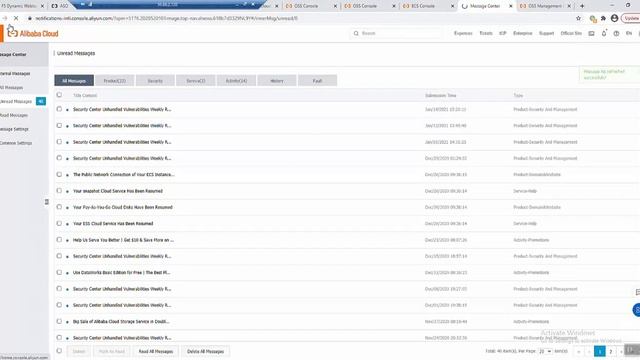Select the Activity filter tab

tap(236, 81)
